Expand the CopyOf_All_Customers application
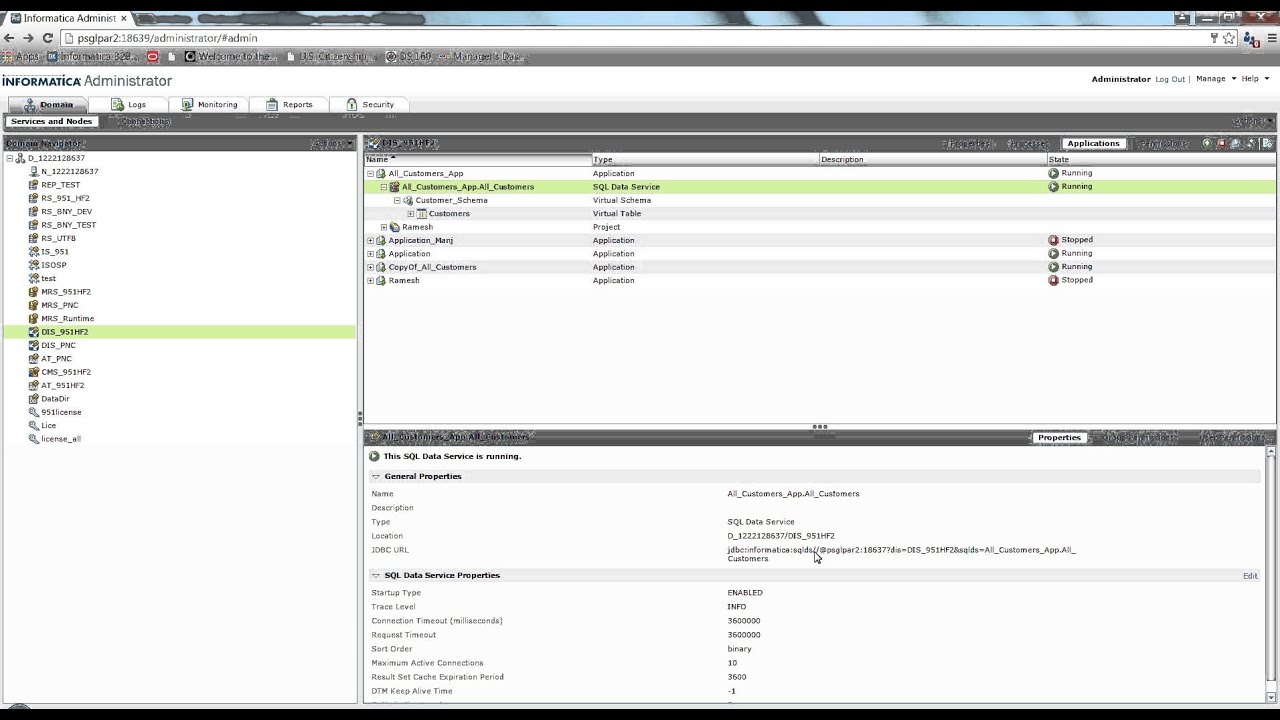The image size is (1280, 720). (370, 267)
